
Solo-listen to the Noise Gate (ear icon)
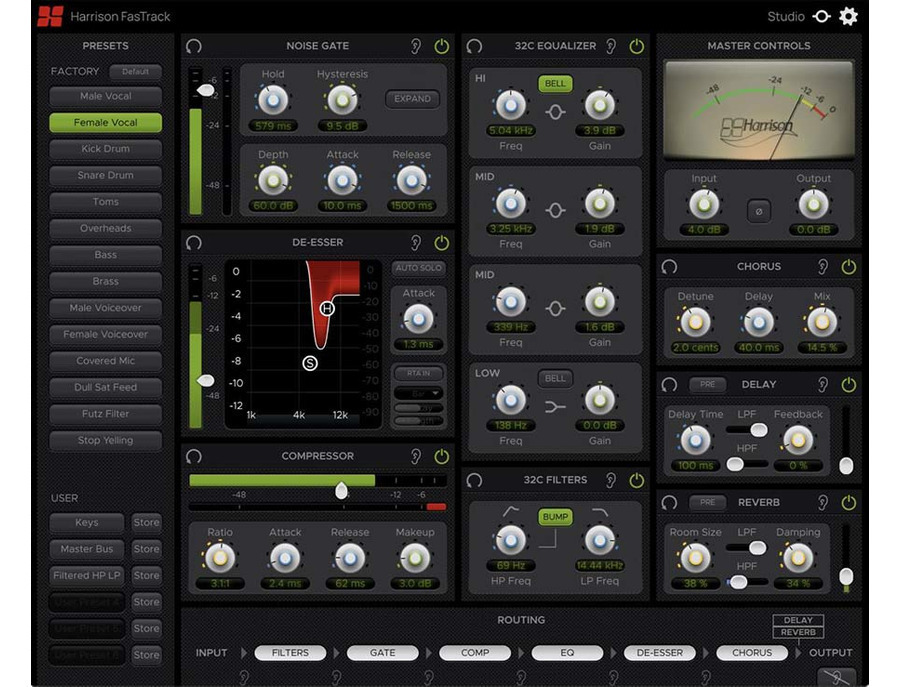tap(416, 46)
